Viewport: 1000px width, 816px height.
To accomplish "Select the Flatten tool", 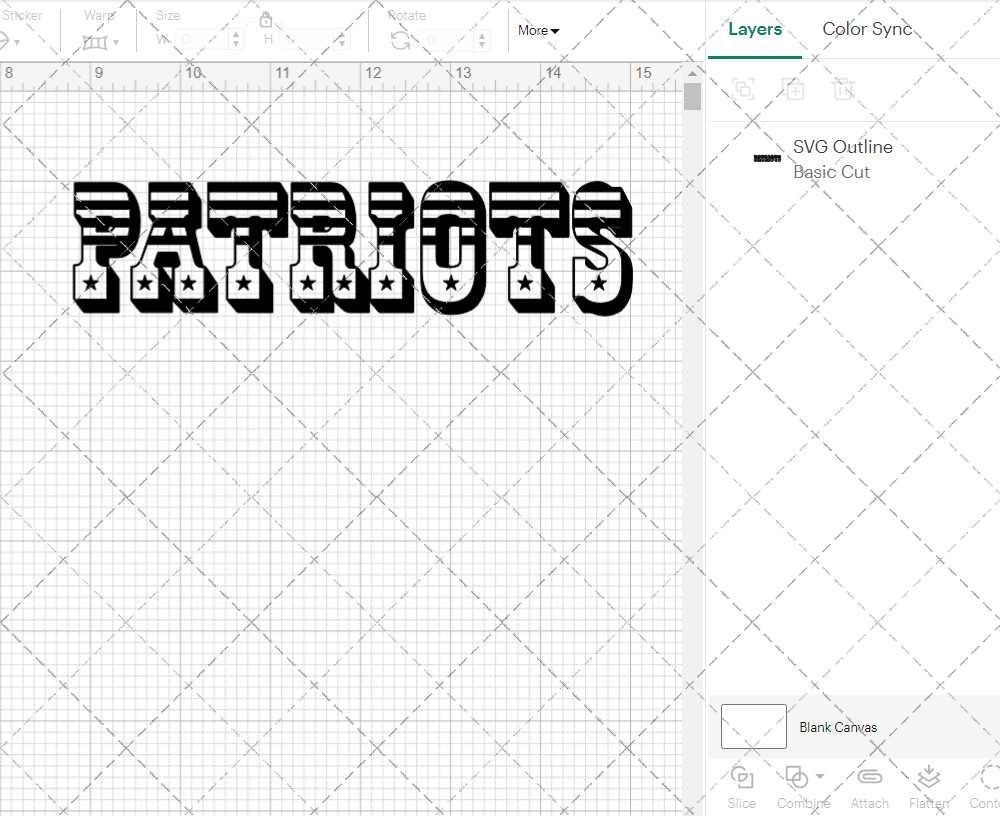I will click(928, 787).
